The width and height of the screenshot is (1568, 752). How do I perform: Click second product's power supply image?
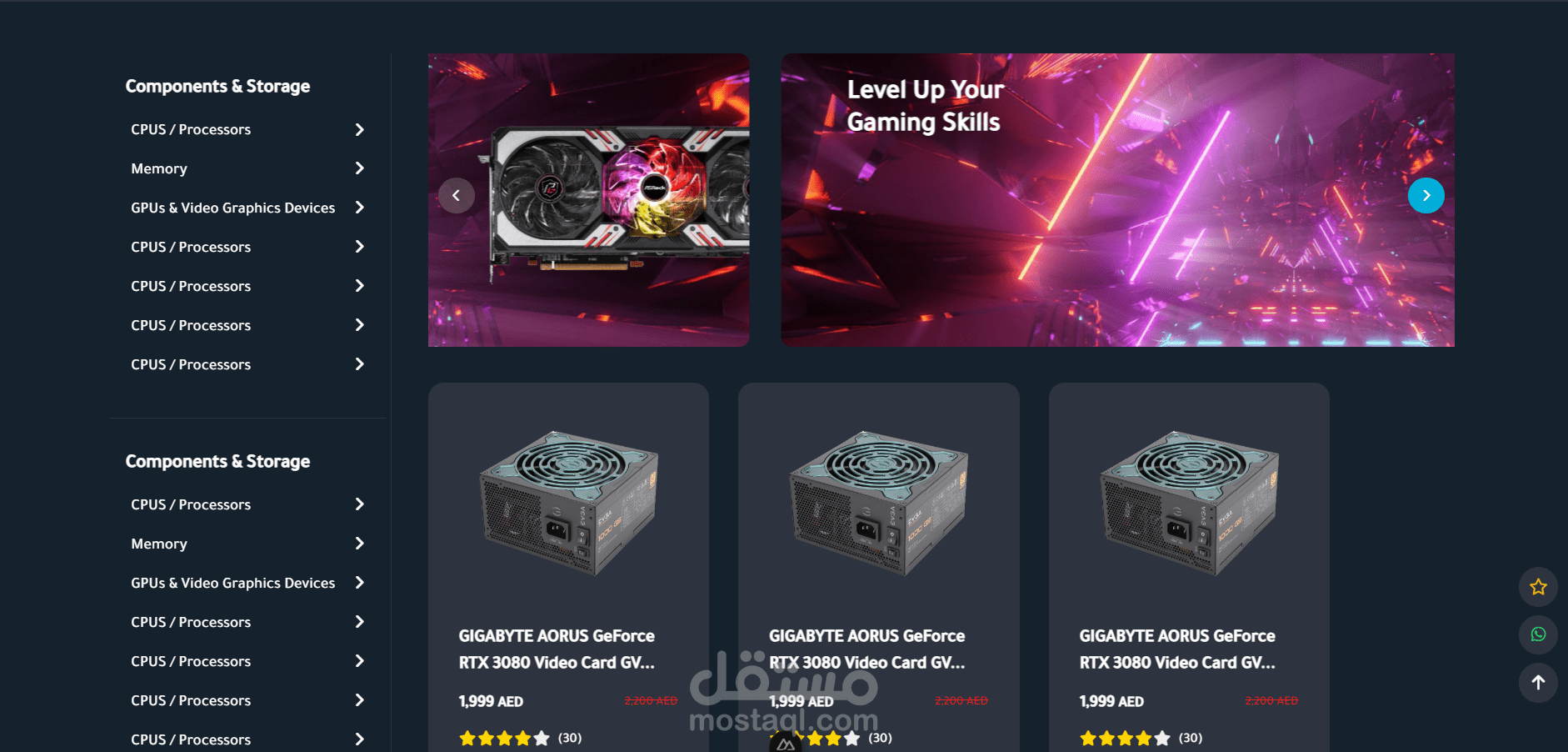pos(879,502)
